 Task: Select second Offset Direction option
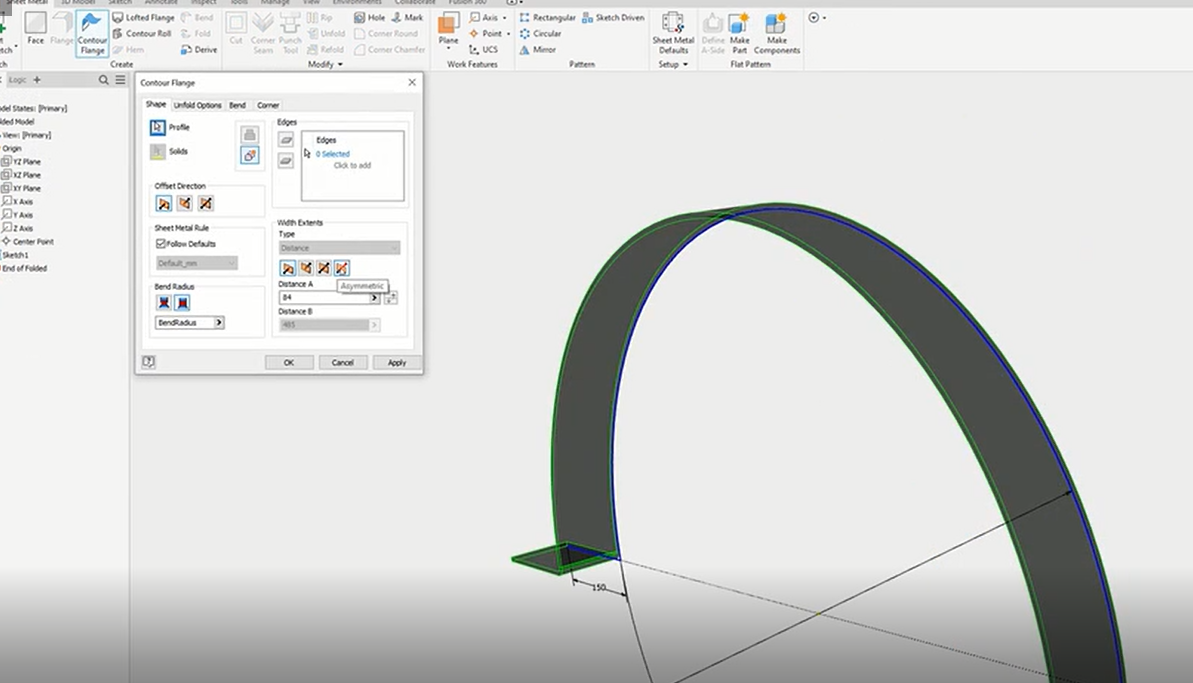click(184, 204)
